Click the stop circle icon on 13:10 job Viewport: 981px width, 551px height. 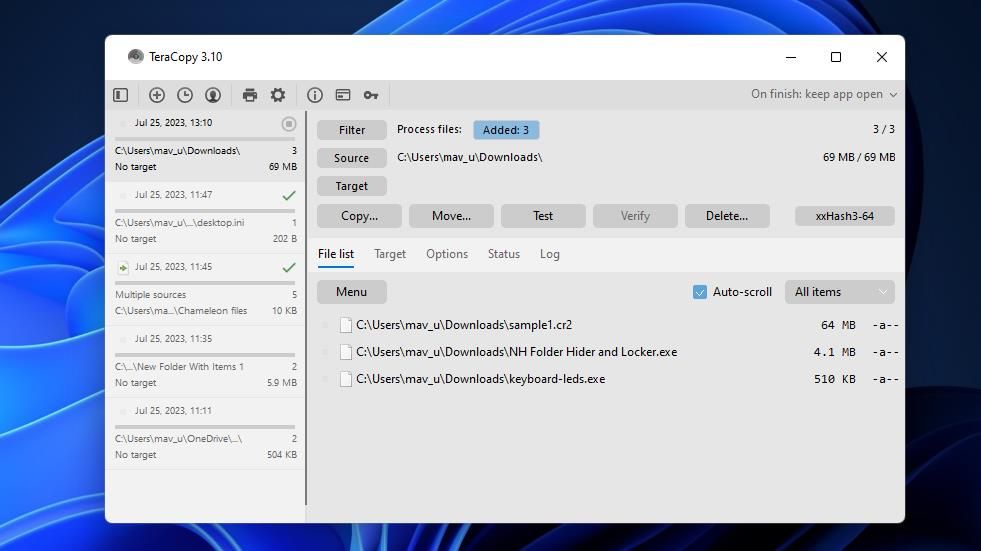288,124
